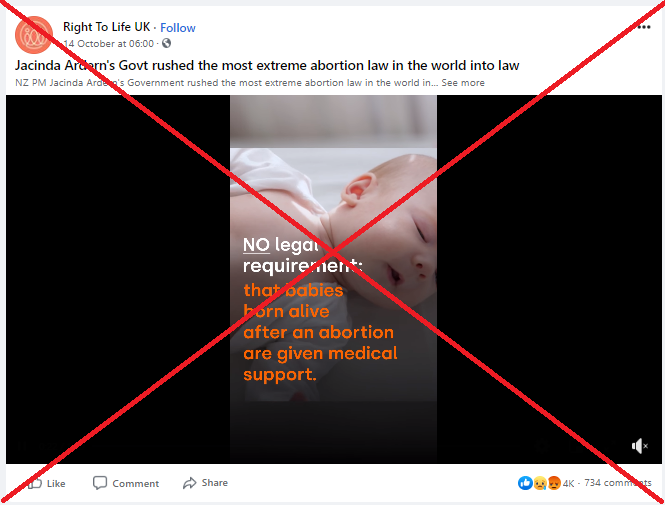Expand post text with See more
The image size is (665, 505).
pos(463,83)
